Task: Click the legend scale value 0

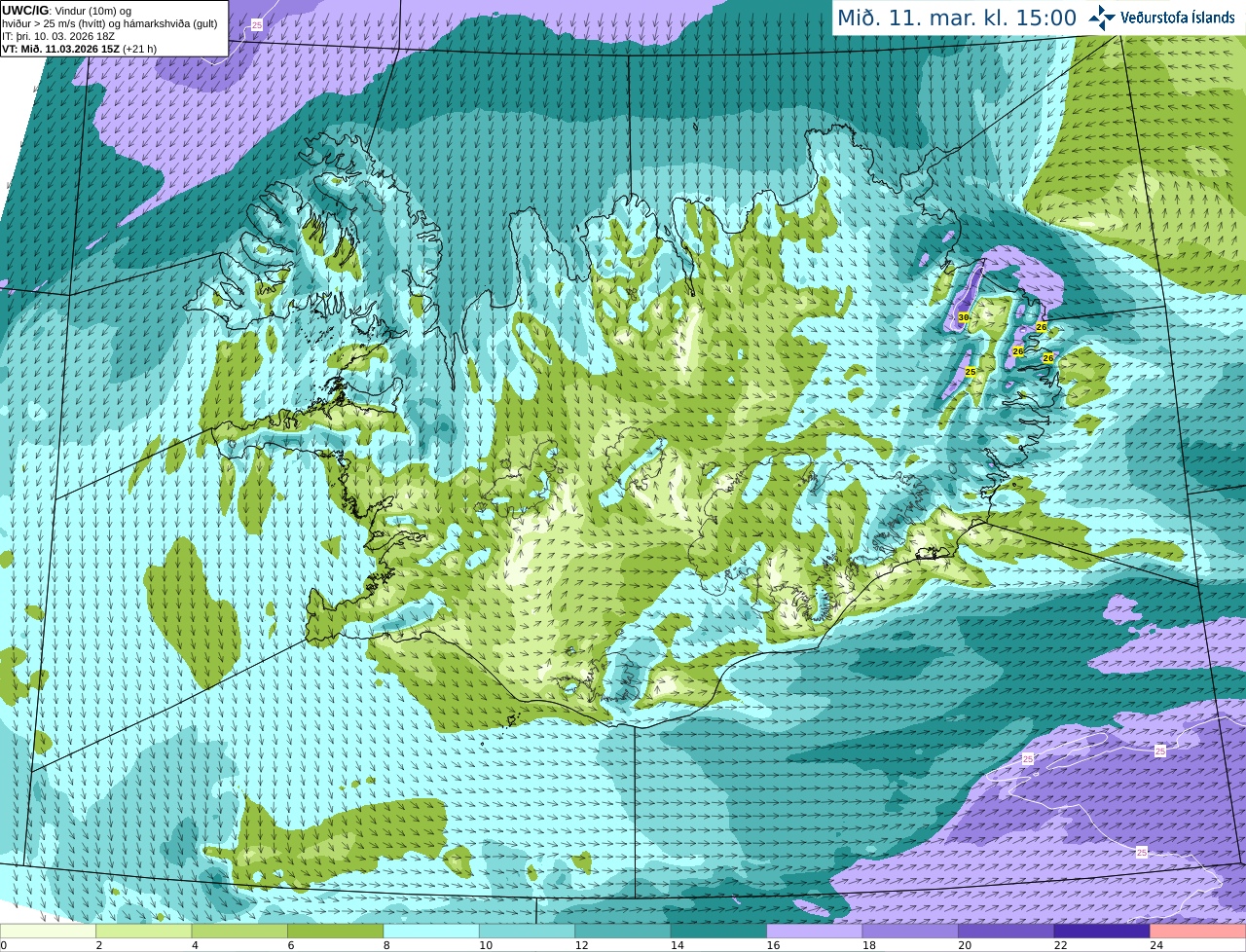Action: click(4, 945)
